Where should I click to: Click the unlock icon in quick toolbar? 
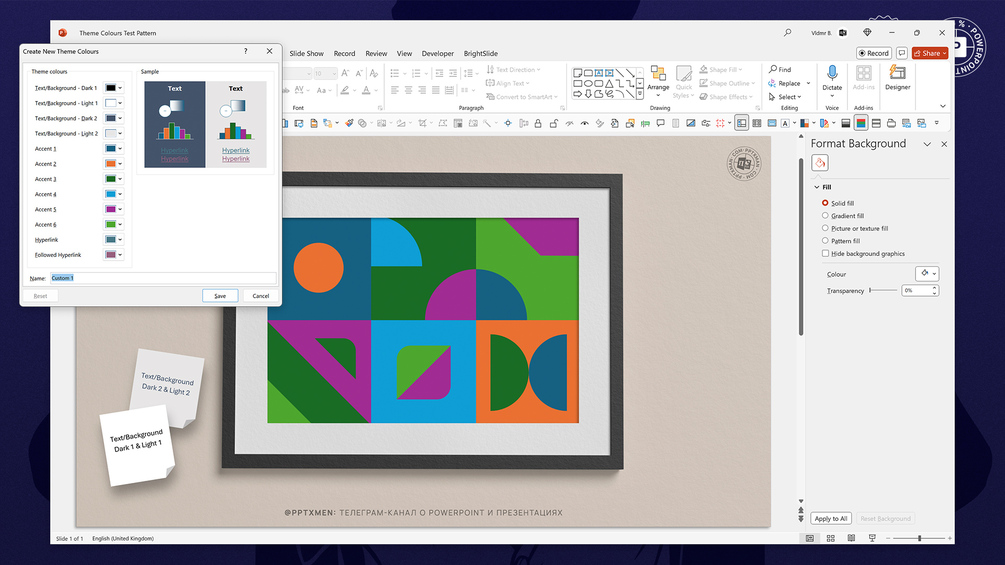click(553, 123)
